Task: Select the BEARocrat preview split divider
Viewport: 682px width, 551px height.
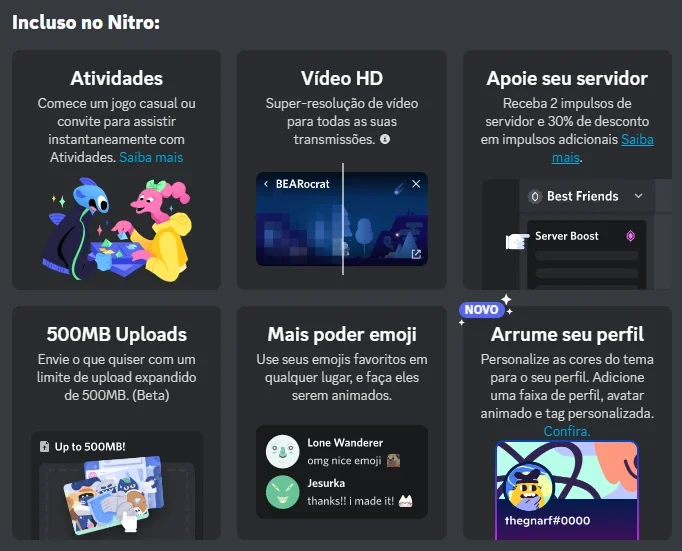Action: pyautogui.click(x=343, y=219)
